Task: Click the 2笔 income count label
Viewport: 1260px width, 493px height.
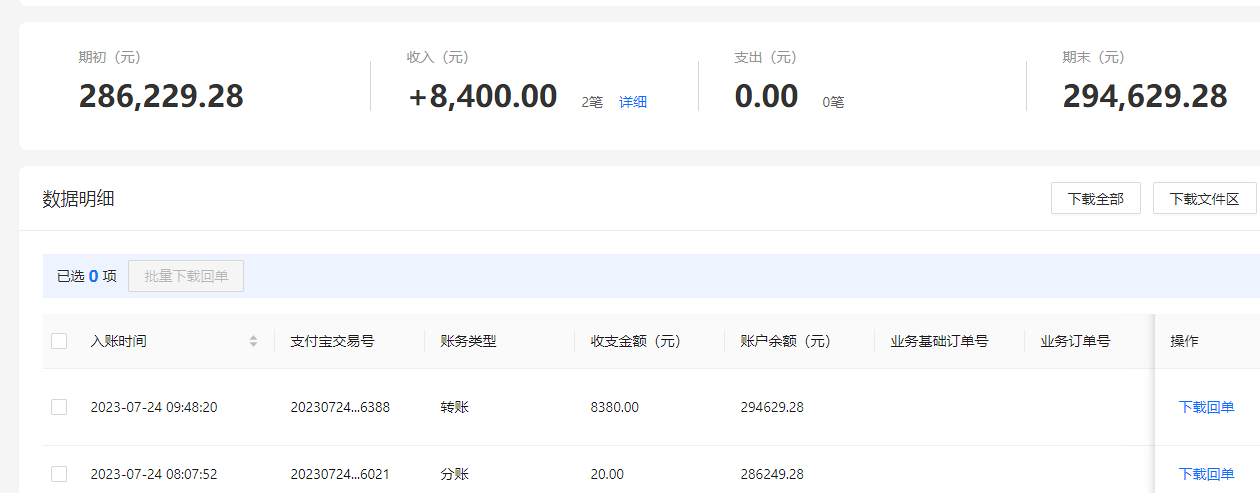Action: click(x=592, y=102)
